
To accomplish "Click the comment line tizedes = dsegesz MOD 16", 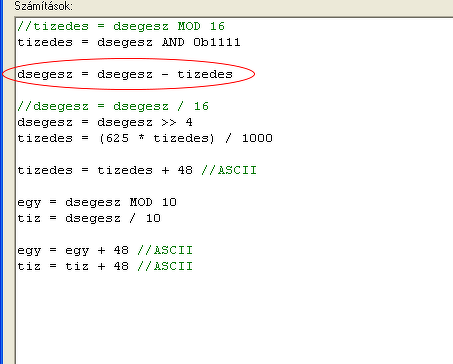I will [x=121, y=26].
